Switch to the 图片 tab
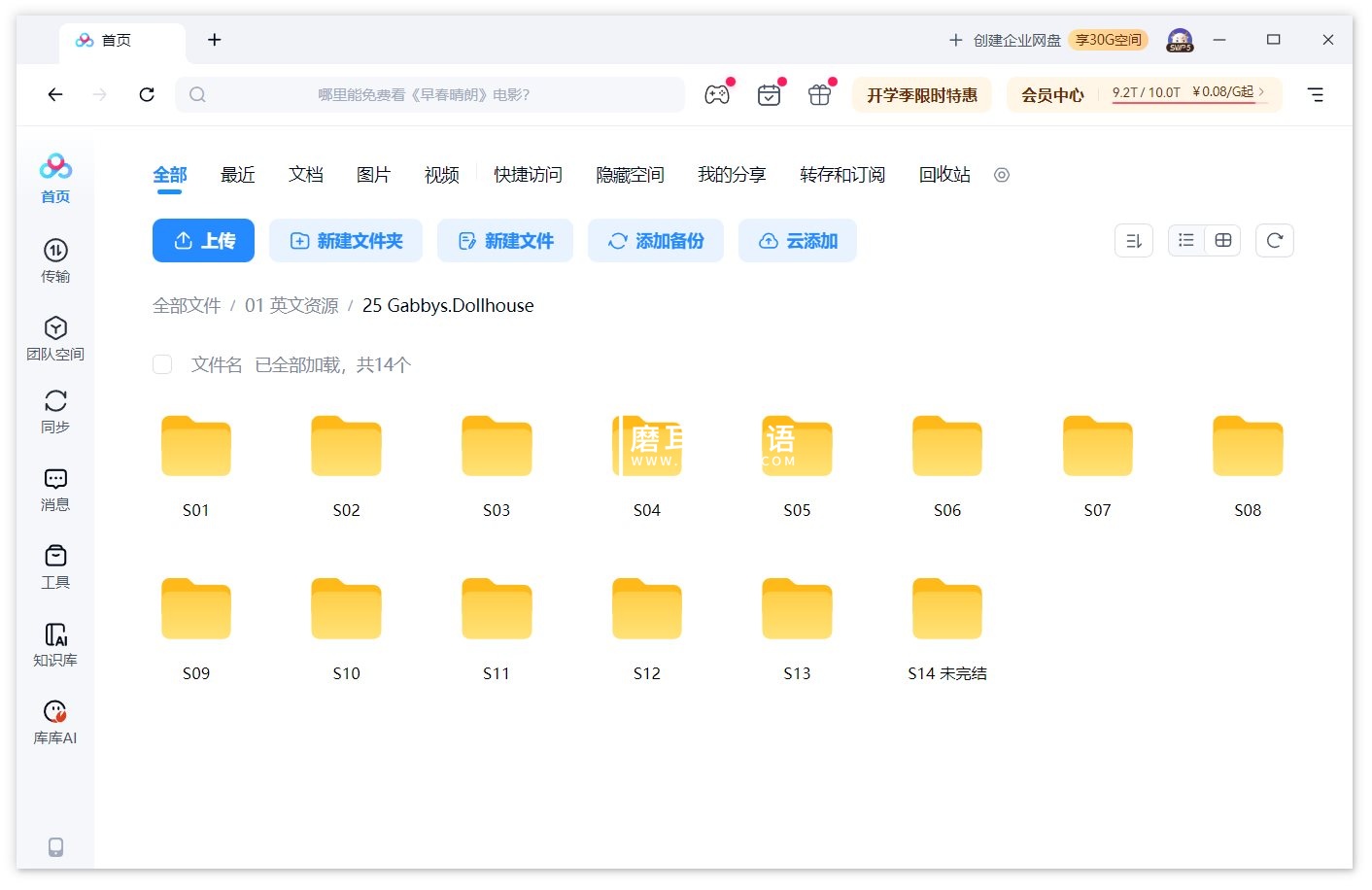This screenshot has width=1372, height=890. pyautogui.click(x=374, y=175)
